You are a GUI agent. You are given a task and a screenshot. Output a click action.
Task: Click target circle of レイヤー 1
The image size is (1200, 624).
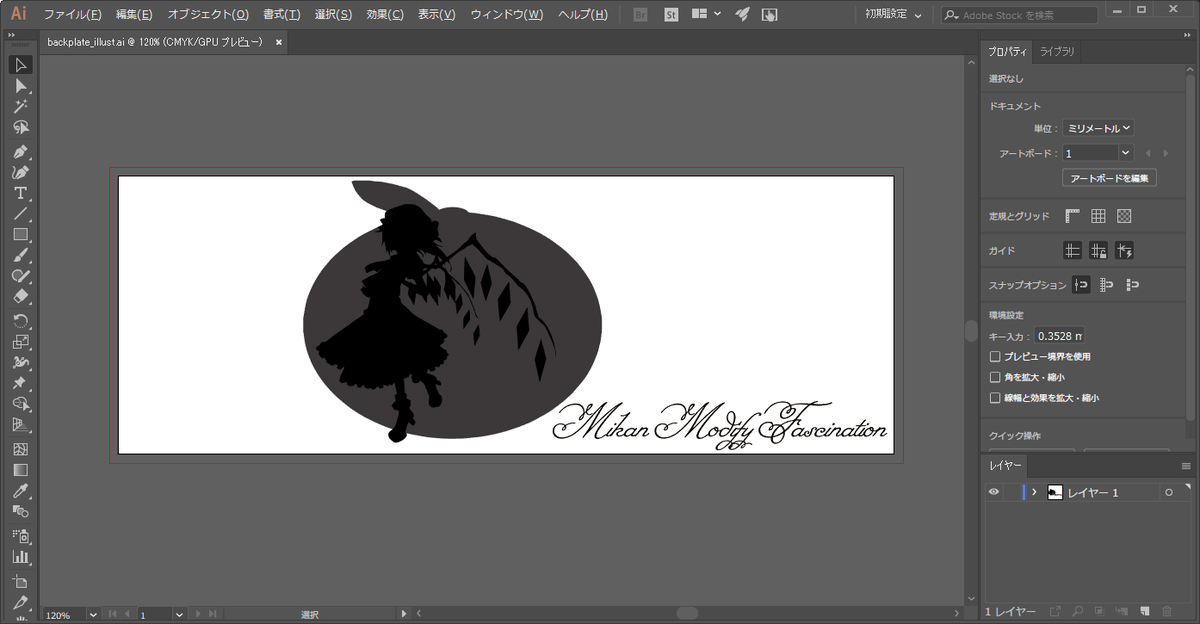[1169, 493]
